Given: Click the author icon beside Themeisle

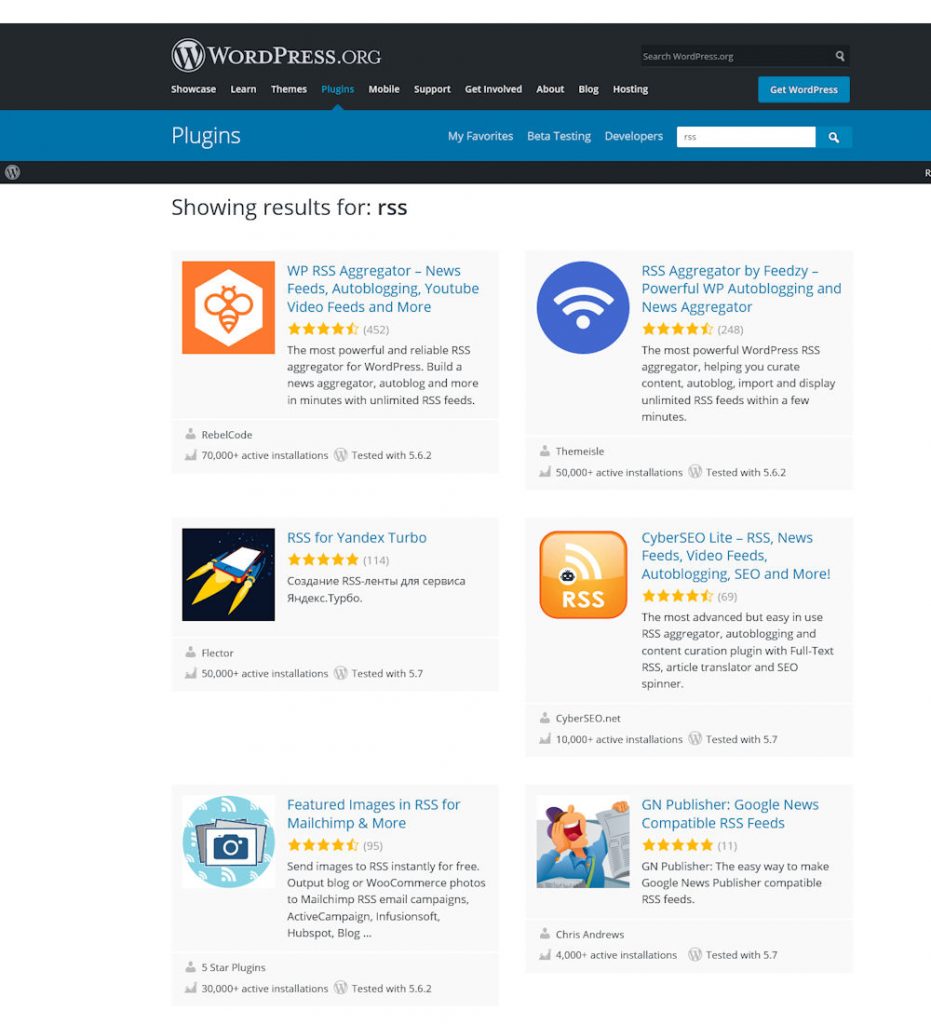Looking at the screenshot, I should click(545, 451).
